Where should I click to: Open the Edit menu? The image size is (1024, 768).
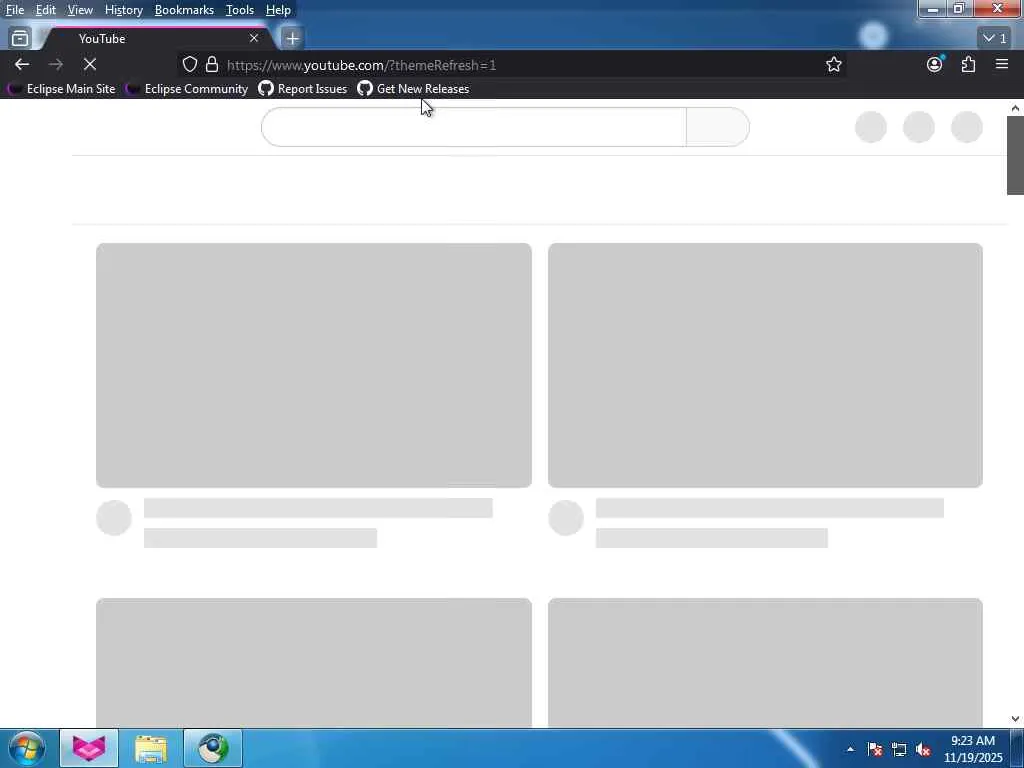pos(45,10)
